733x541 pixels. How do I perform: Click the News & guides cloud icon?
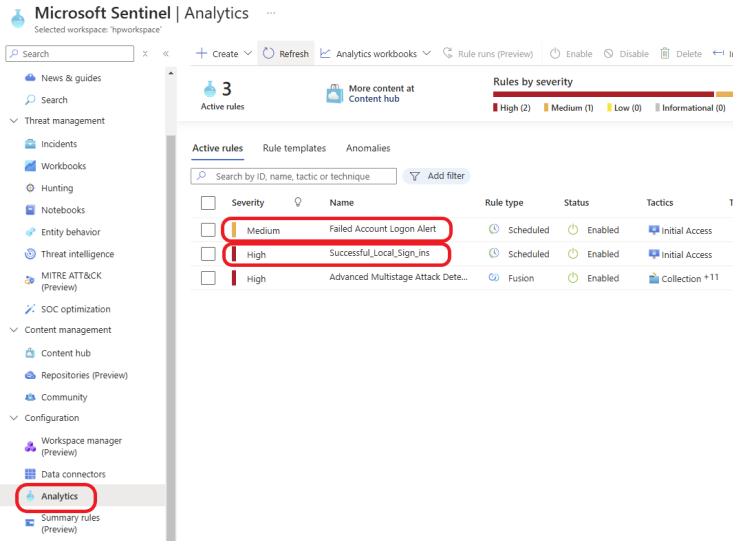(x=30, y=78)
